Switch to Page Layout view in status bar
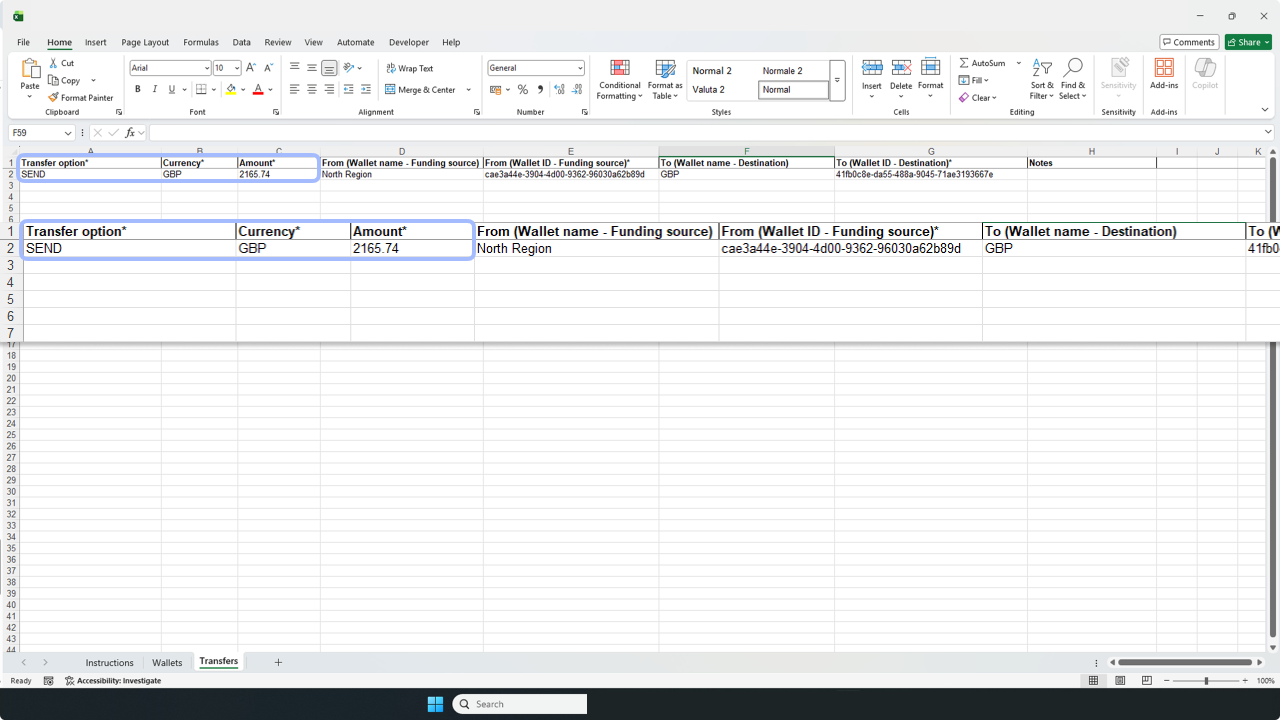The width and height of the screenshot is (1280, 720). (x=1120, y=681)
